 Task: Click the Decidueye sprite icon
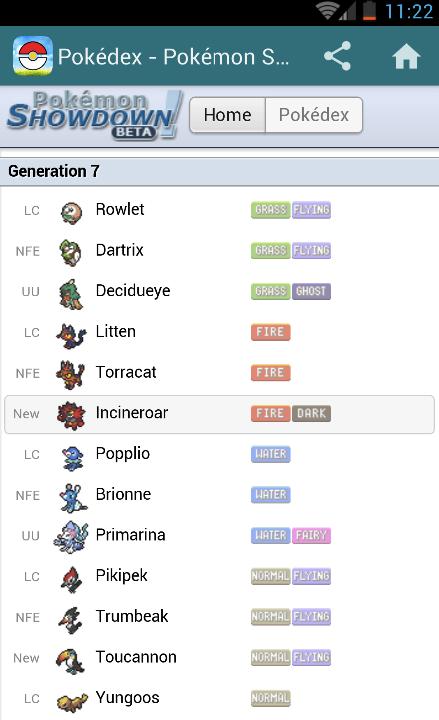tap(71, 293)
